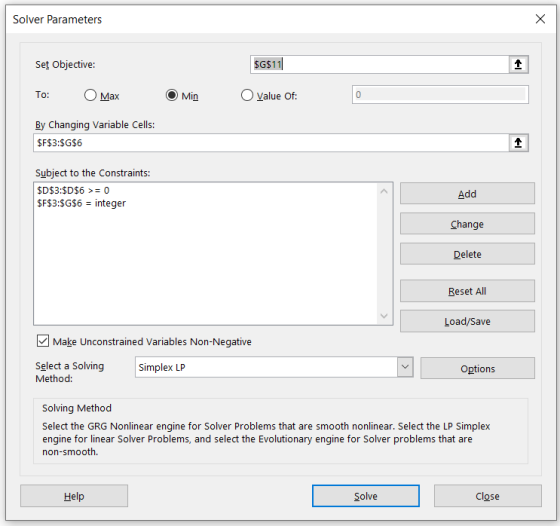The width and height of the screenshot is (560, 526).
Task: Click the Add constraint button
Action: pyautogui.click(x=467, y=194)
